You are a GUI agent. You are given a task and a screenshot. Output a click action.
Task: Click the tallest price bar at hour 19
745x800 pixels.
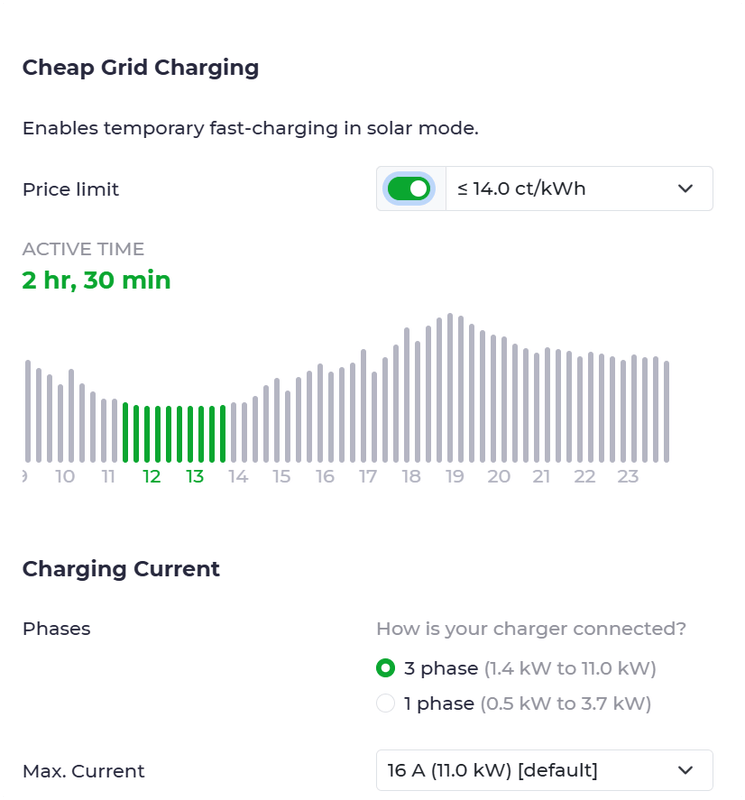click(450, 388)
